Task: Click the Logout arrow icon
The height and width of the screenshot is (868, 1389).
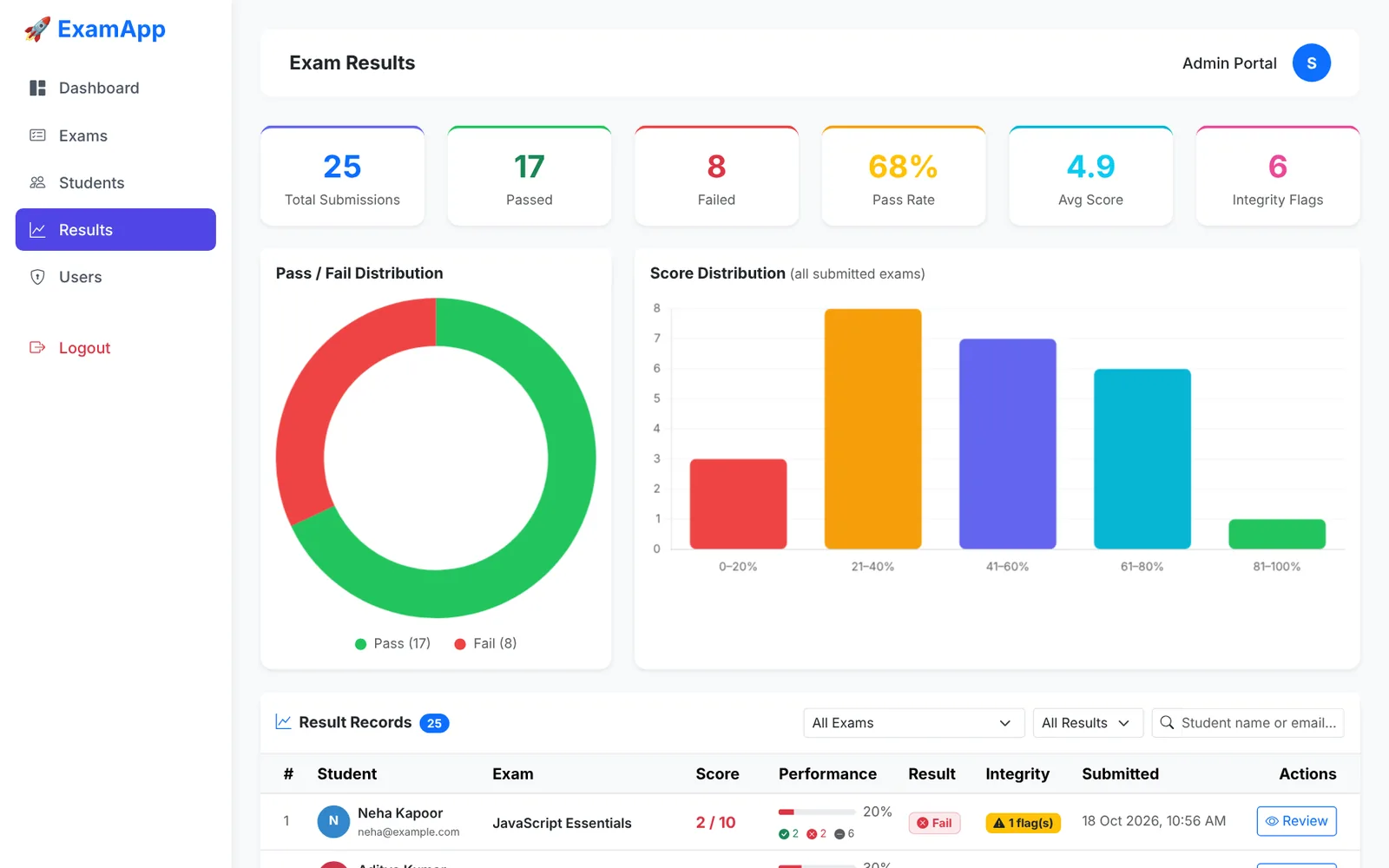Action: pos(37,347)
